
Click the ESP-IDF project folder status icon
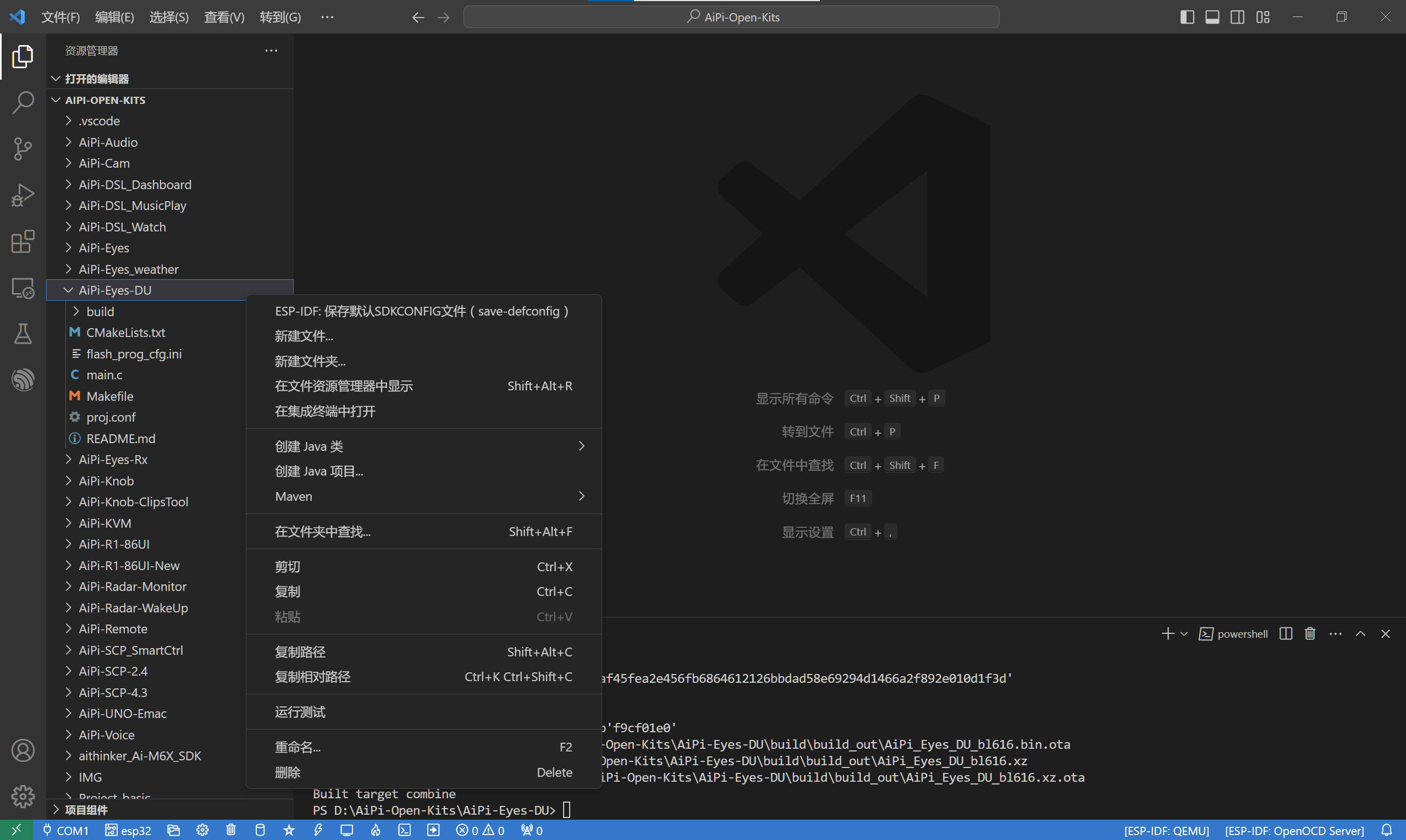[x=174, y=830]
